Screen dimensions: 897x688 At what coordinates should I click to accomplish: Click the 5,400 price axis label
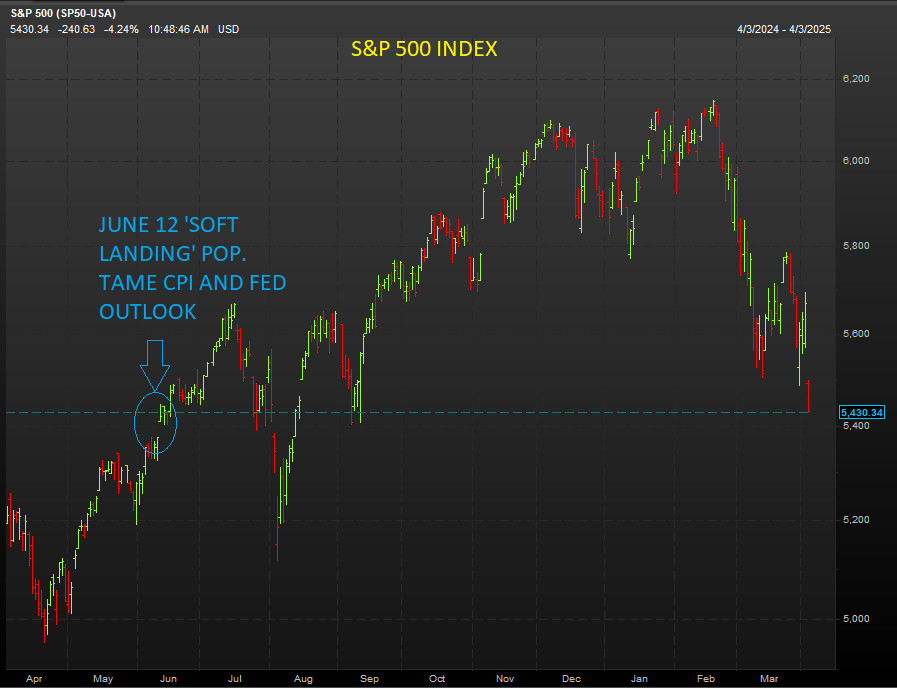tap(856, 425)
